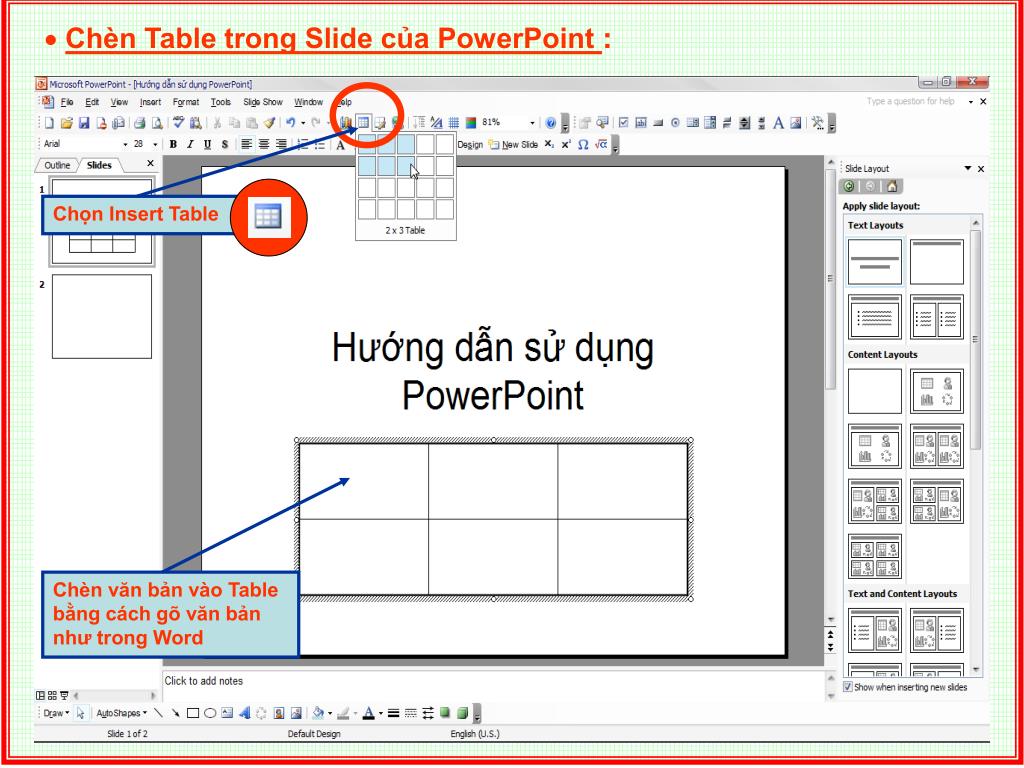Open the 81% zoom dropdown
This screenshot has height=768, width=1024.
tap(532, 123)
